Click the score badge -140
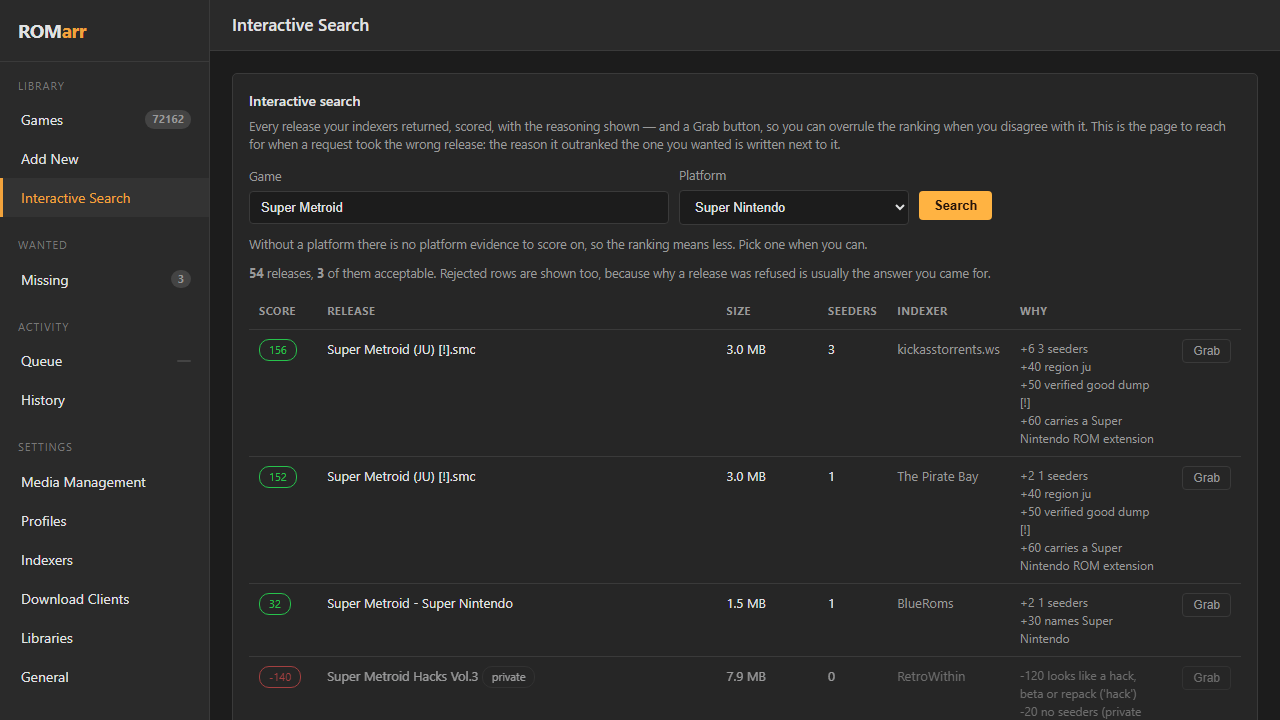Screen dimensions: 1280x720 [280, 677]
